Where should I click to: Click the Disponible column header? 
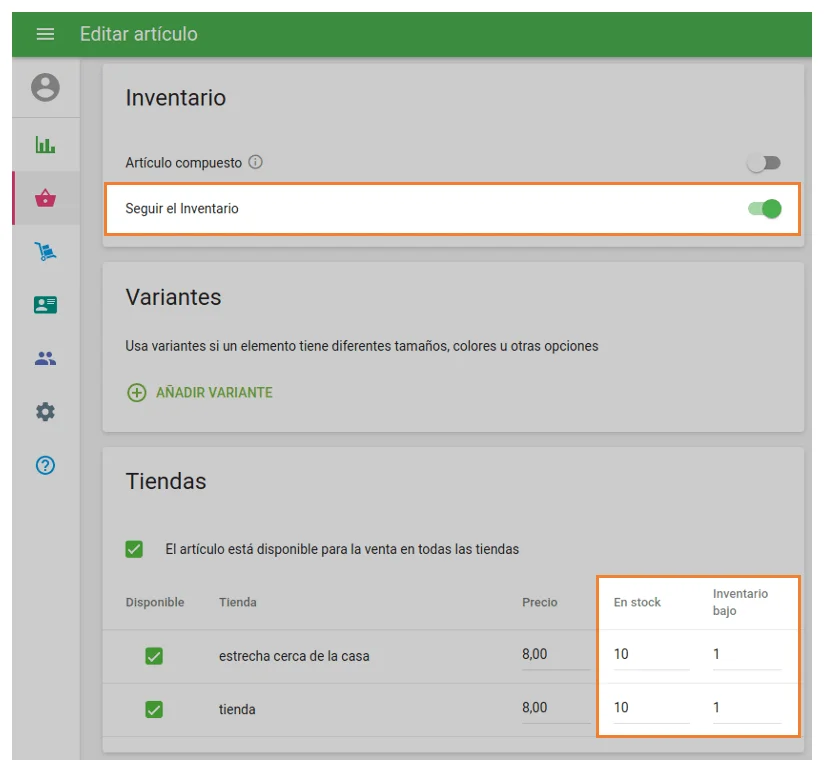pyautogui.click(x=155, y=602)
